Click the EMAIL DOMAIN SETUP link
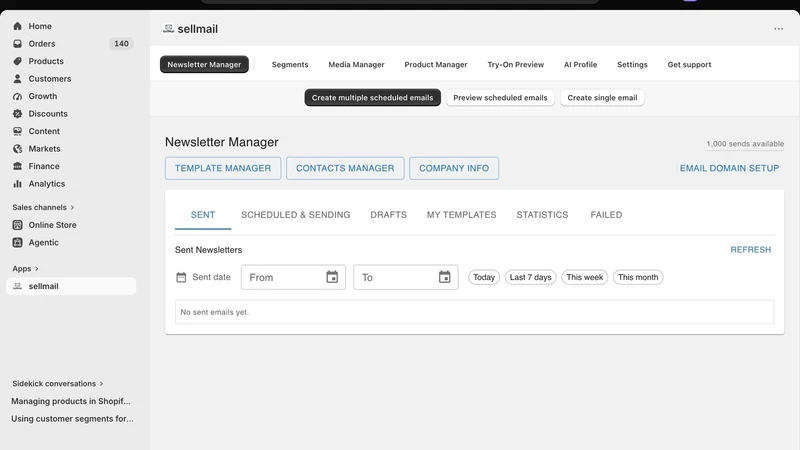Viewport: 800px width, 450px height. click(729, 168)
